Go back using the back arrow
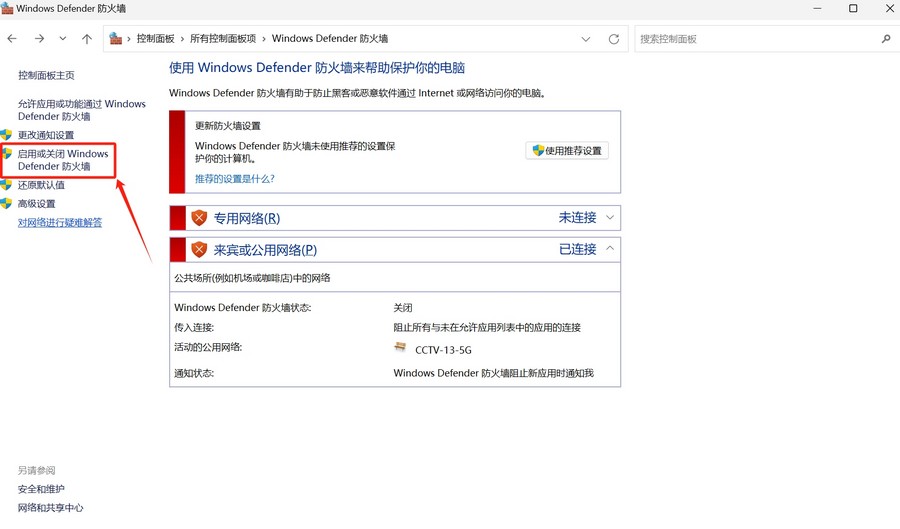This screenshot has height=529, width=900. click(12, 38)
